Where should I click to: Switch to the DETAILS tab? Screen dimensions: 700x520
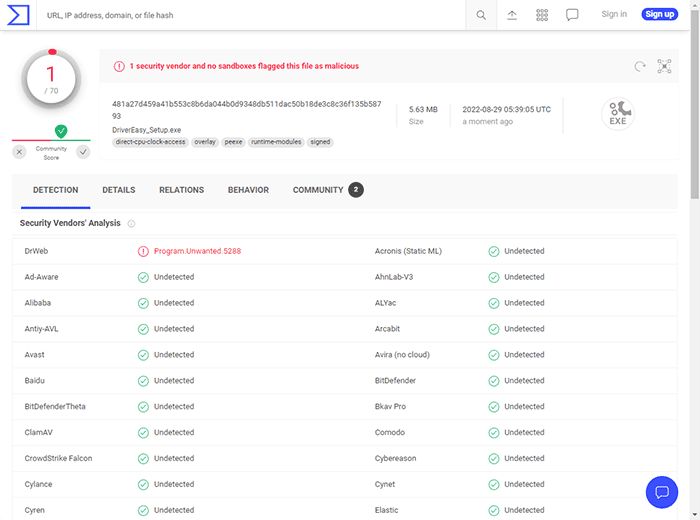coord(119,190)
